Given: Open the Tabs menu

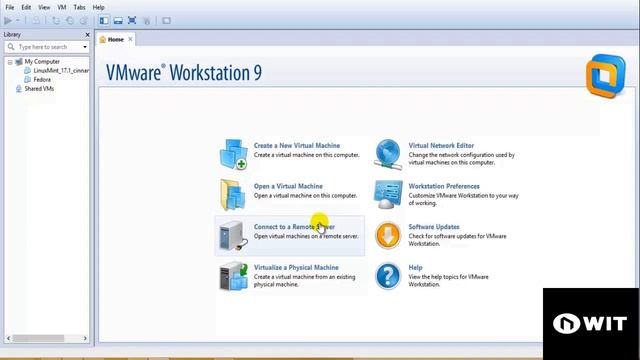Looking at the screenshot, I should pos(80,7).
